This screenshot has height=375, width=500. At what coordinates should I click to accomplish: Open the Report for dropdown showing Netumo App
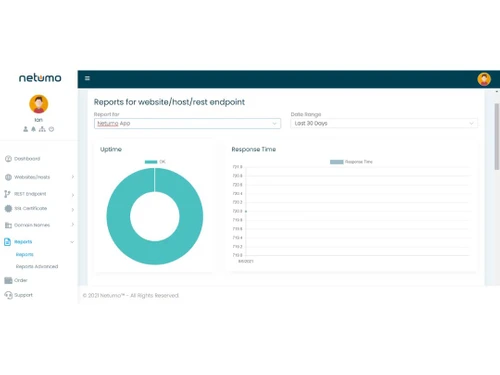tap(187, 123)
